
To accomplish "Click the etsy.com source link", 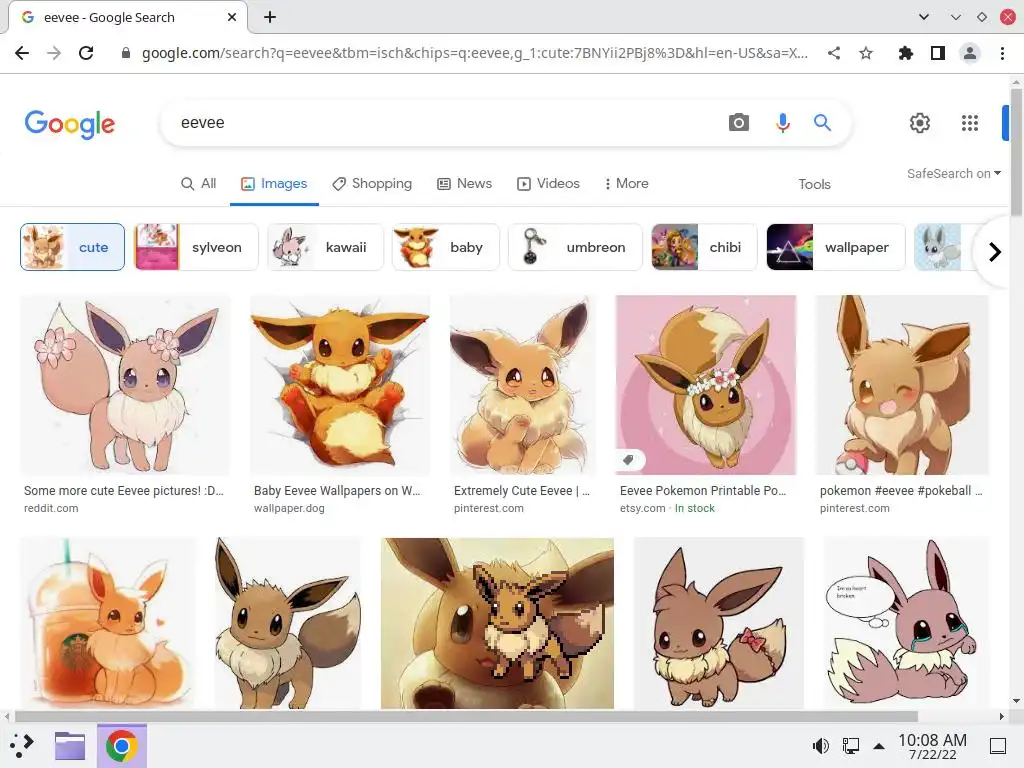I will pyautogui.click(x=643, y=508).
